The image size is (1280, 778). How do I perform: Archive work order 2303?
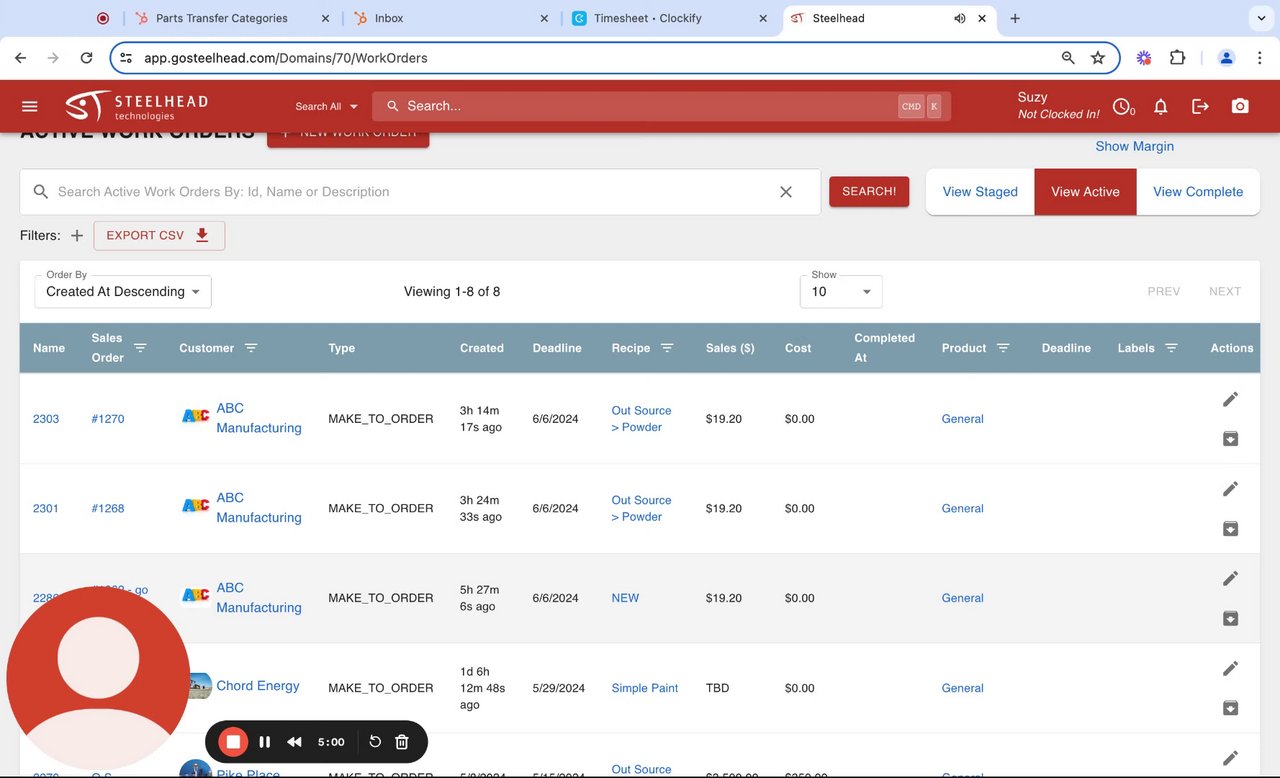1231,438
